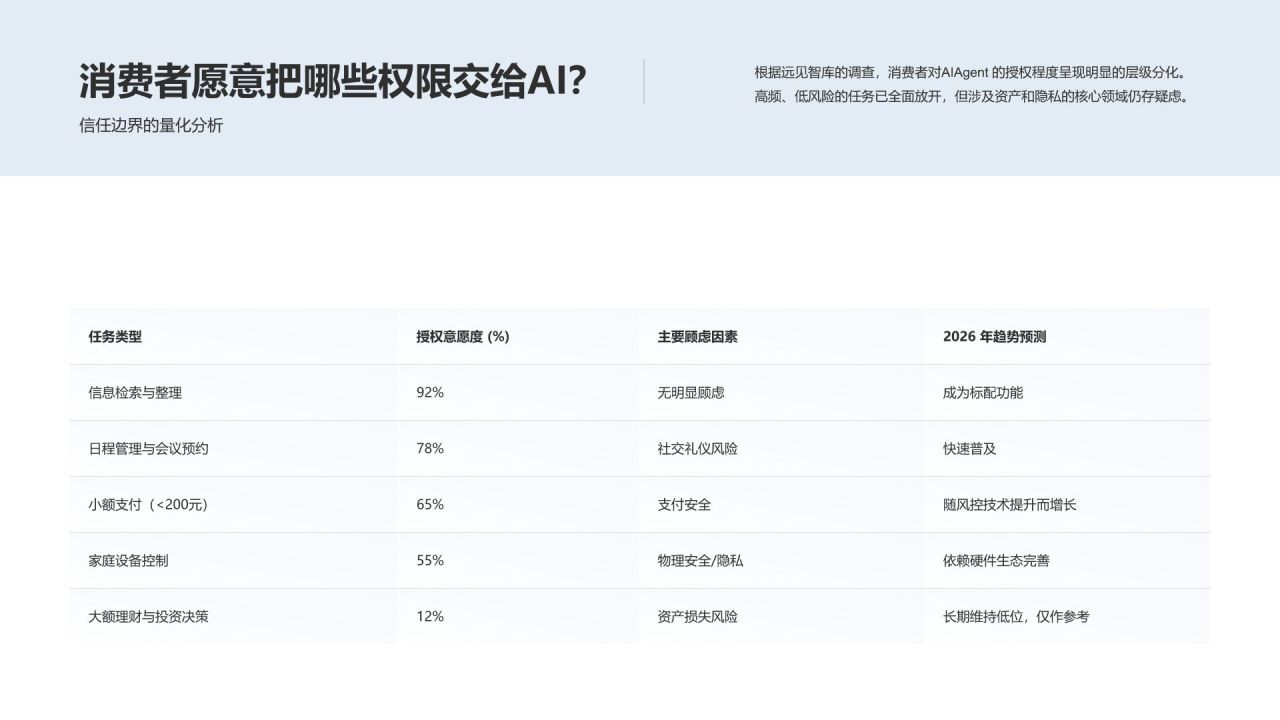Click the 授权意愿度 (%) column header
The width and height of the screenshot is (1280, 720).
click(x=517, y=337)
